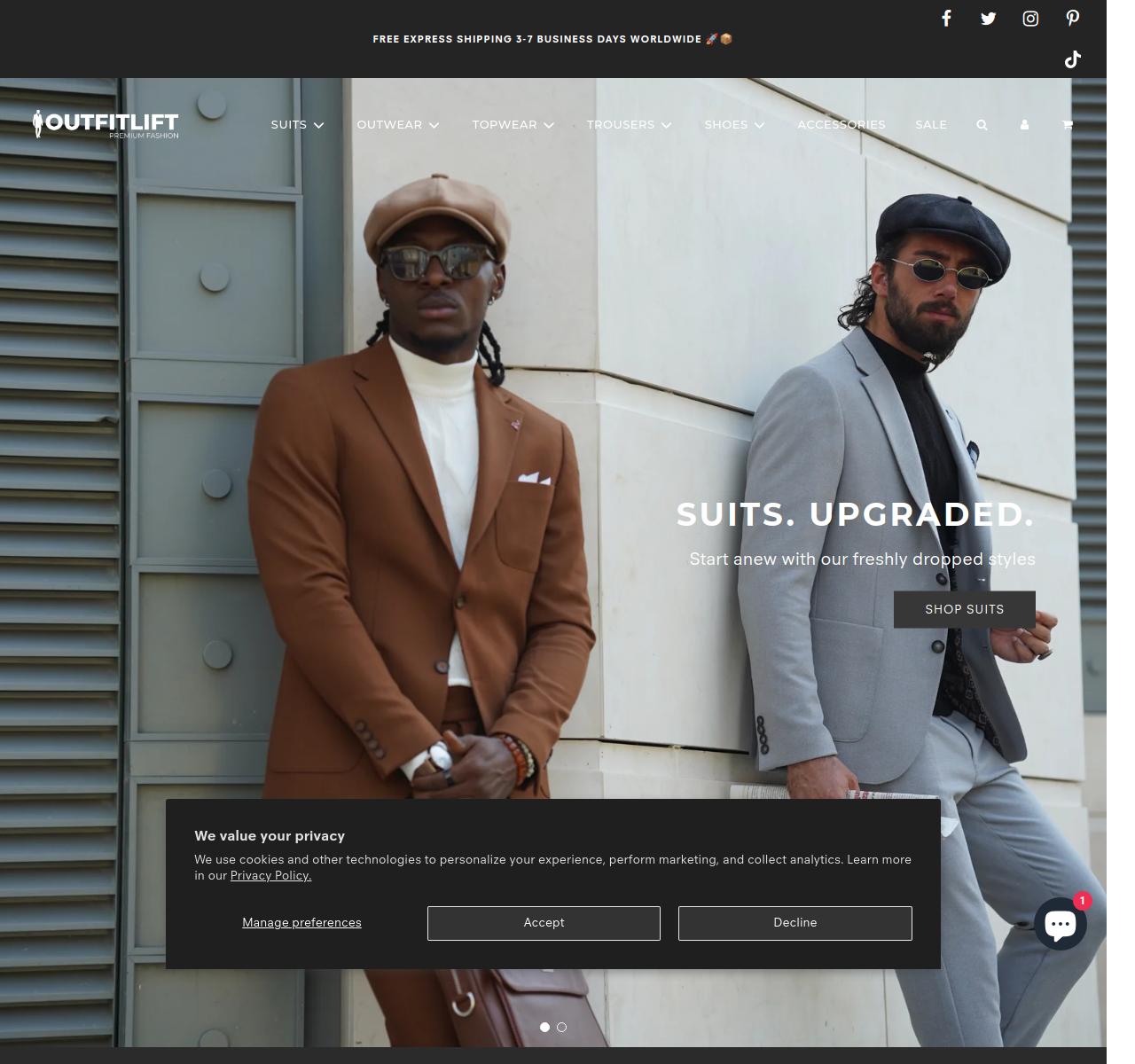Open the Trousers dropdown menu
The height and width of the screenshot is (1064, 1135).
[x=629, y=125]
